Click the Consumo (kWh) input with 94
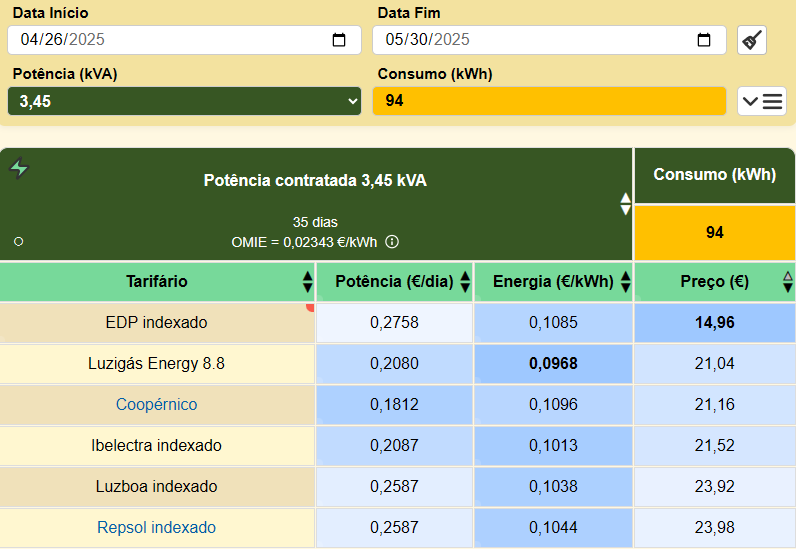Viewport: 796px width, 549px height. 549,101
